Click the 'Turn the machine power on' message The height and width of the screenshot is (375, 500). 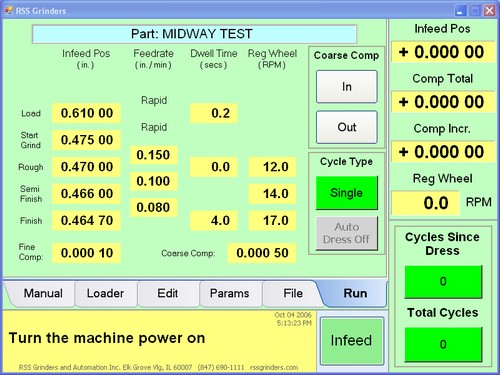click(x=107, y=338)
